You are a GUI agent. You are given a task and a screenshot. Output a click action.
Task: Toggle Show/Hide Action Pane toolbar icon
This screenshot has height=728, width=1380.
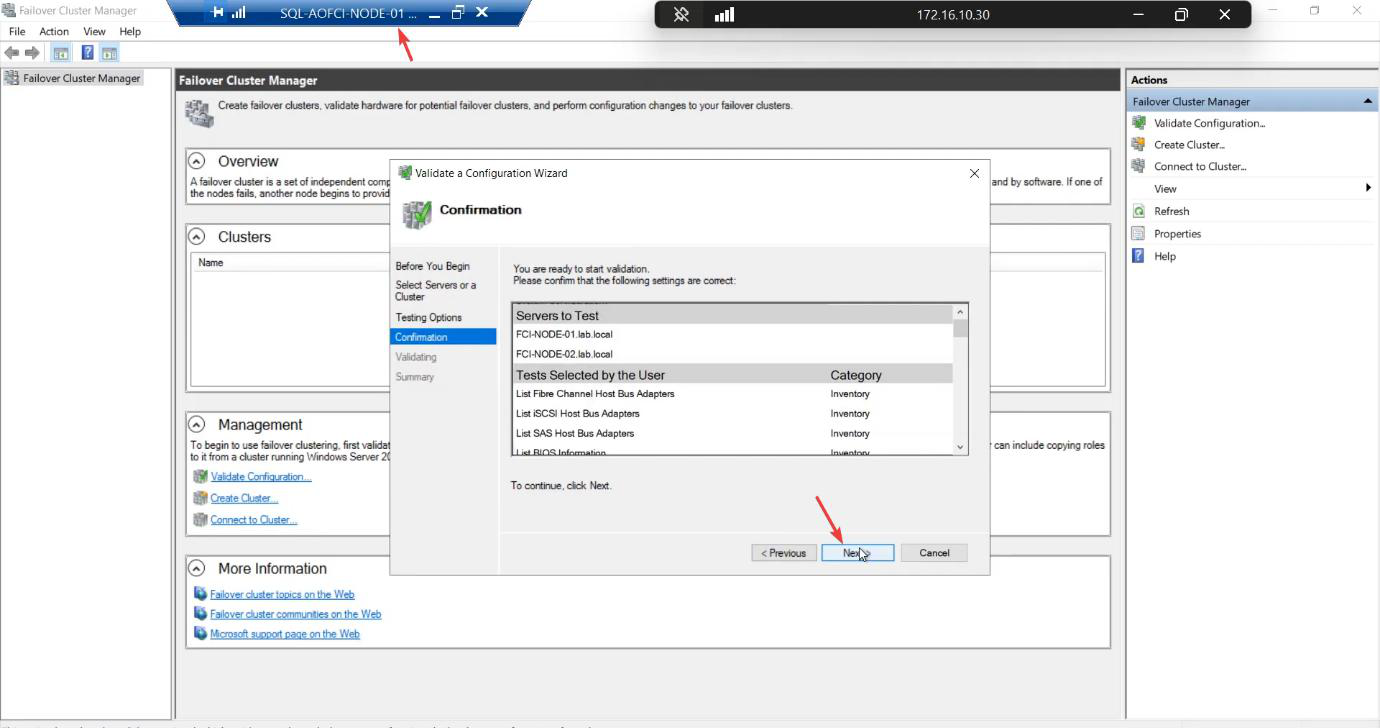(x=109, y=53)
